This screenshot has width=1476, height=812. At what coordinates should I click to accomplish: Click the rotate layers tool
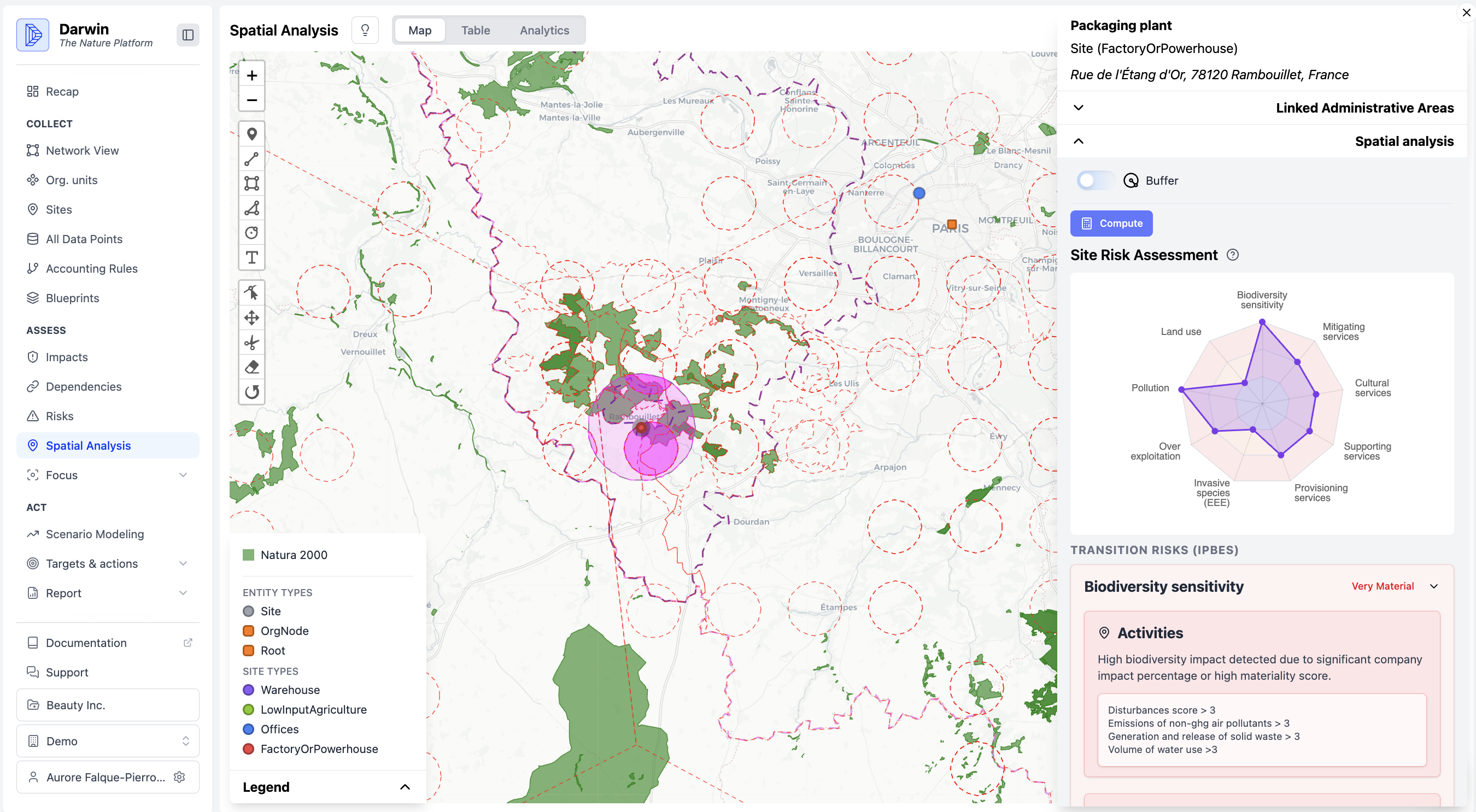(251, 392)
